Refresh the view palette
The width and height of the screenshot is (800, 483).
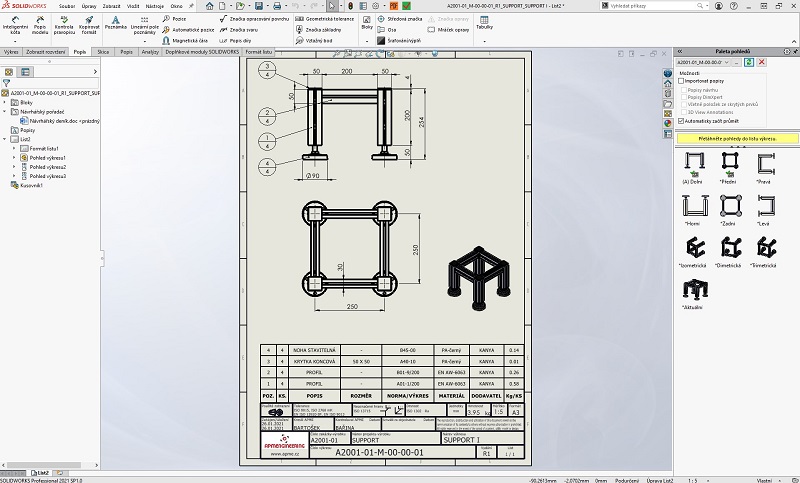click(750, 62)
